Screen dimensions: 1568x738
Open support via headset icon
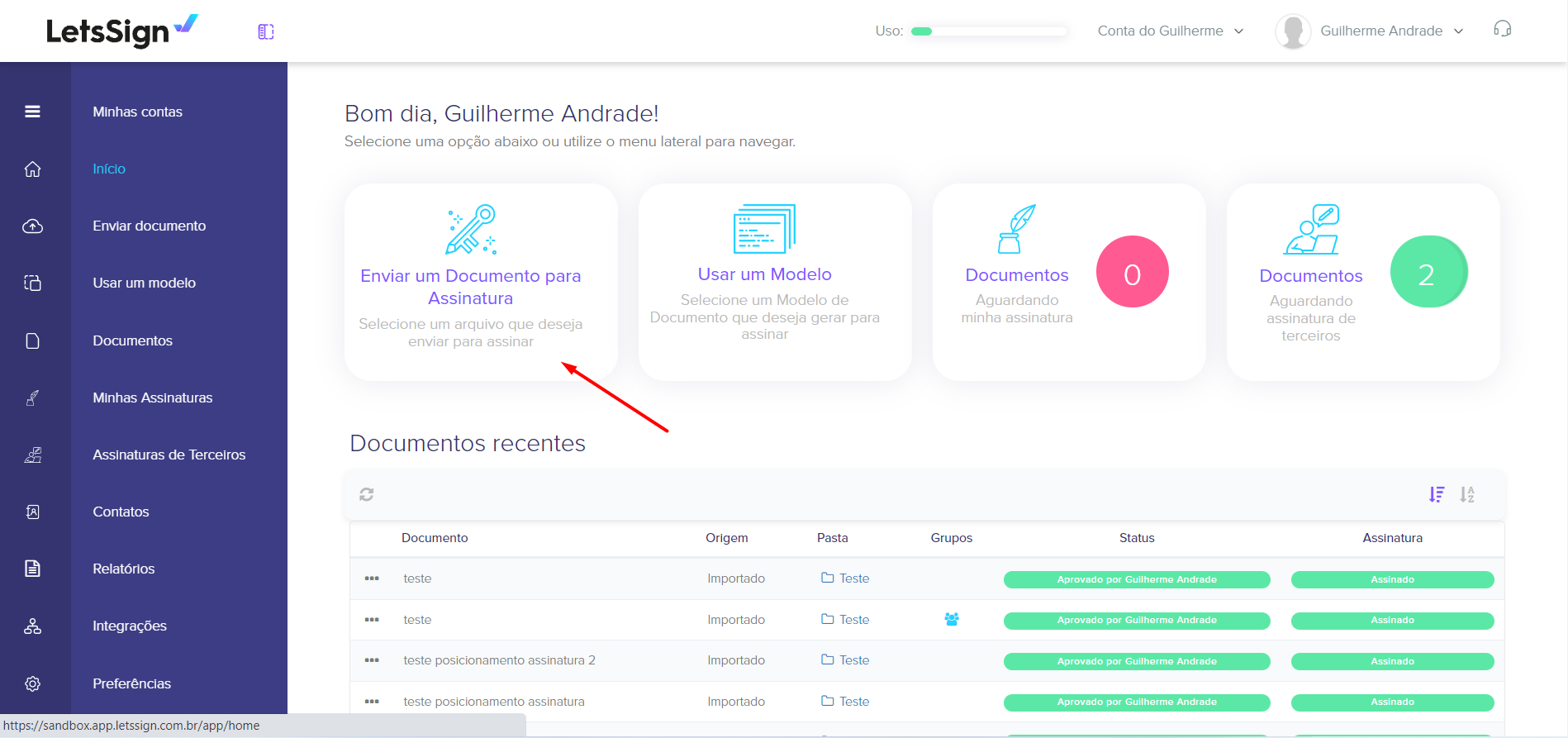1502,30
